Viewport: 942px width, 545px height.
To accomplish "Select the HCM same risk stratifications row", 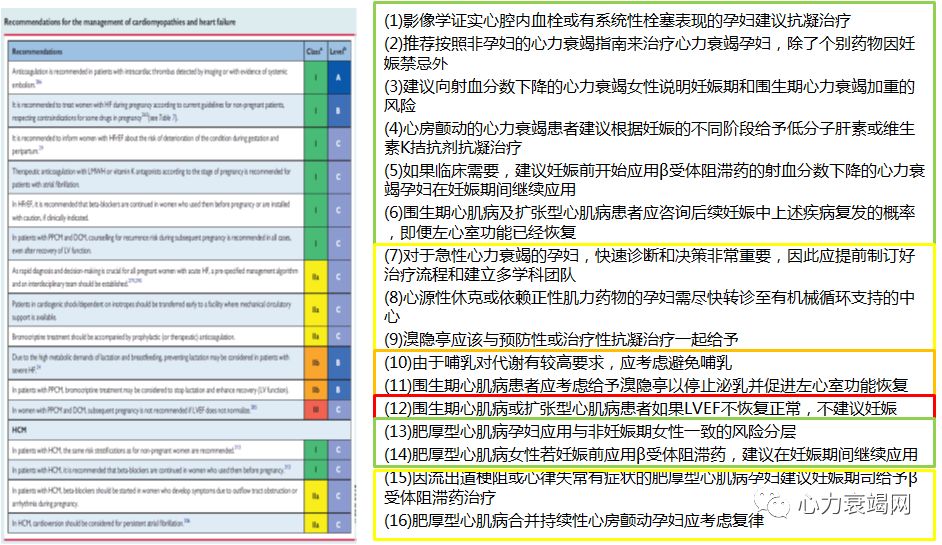I will point(179,449).
